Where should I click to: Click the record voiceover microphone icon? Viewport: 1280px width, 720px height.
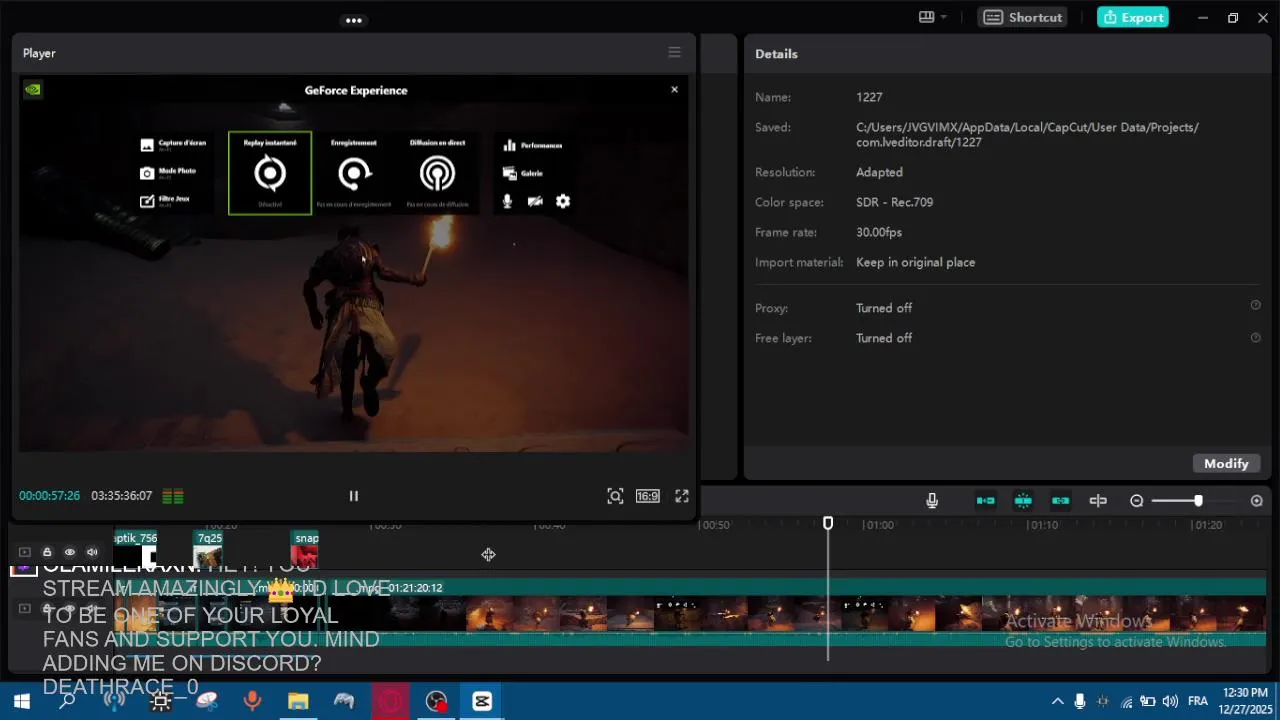pos(932,501)
